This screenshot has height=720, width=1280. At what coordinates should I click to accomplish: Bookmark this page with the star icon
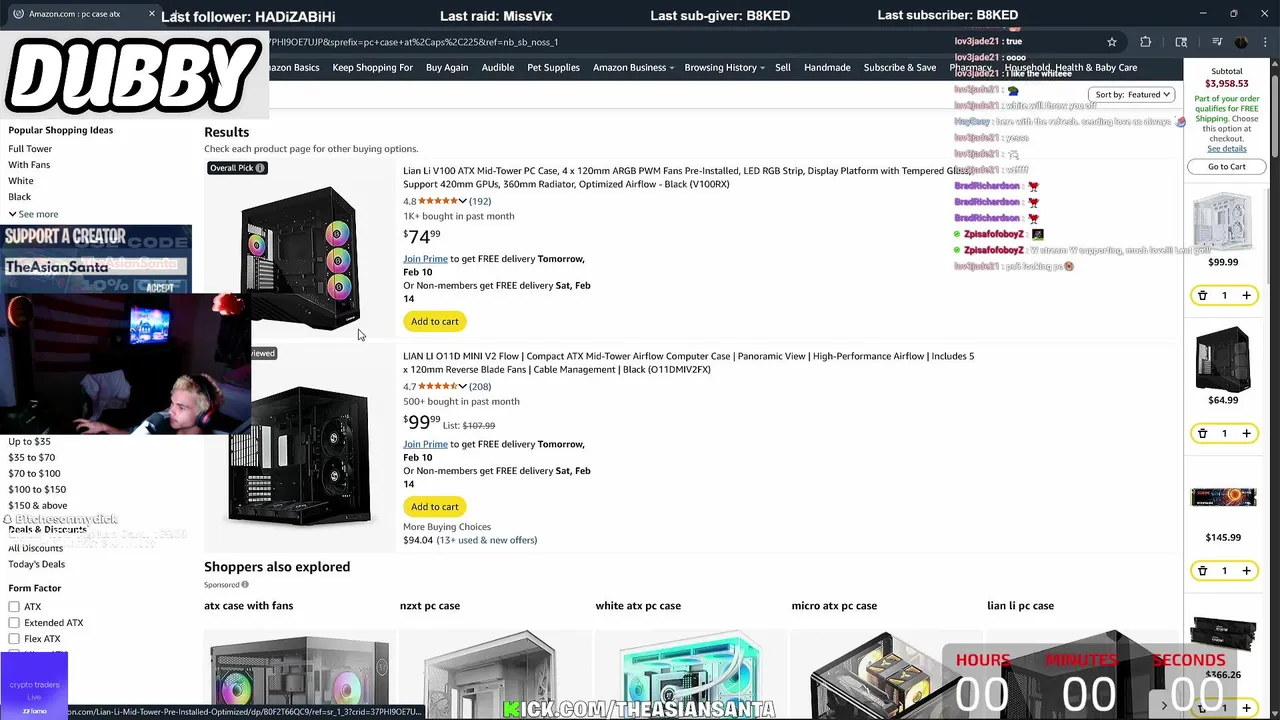tap(1111, 42)
